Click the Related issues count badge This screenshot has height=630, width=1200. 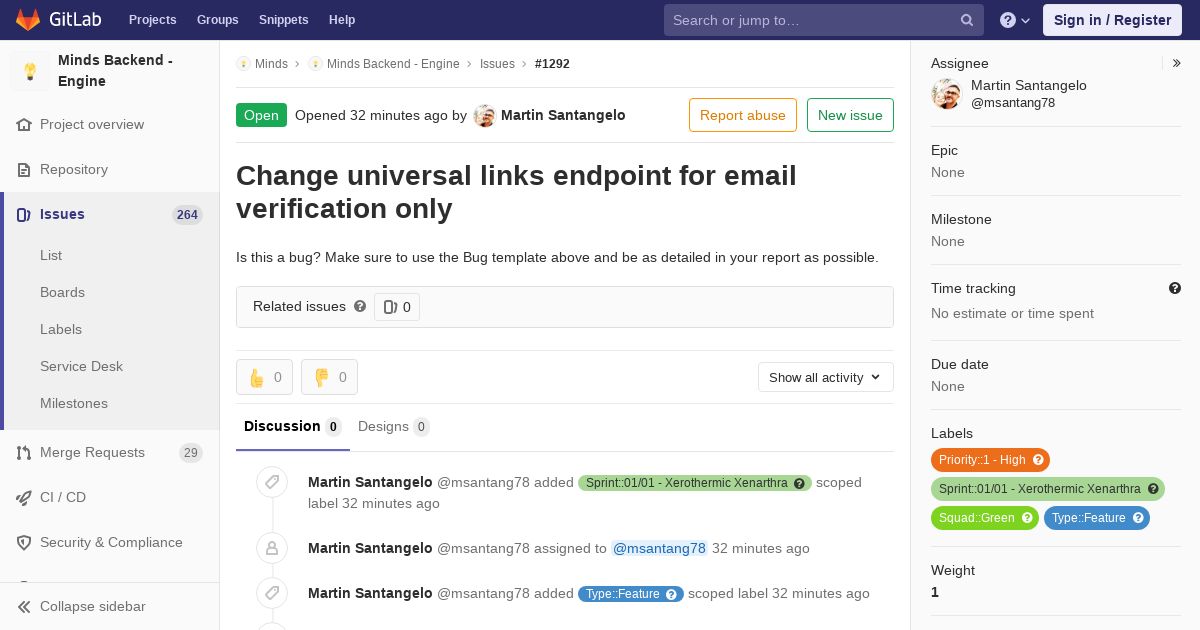[397, 307]
